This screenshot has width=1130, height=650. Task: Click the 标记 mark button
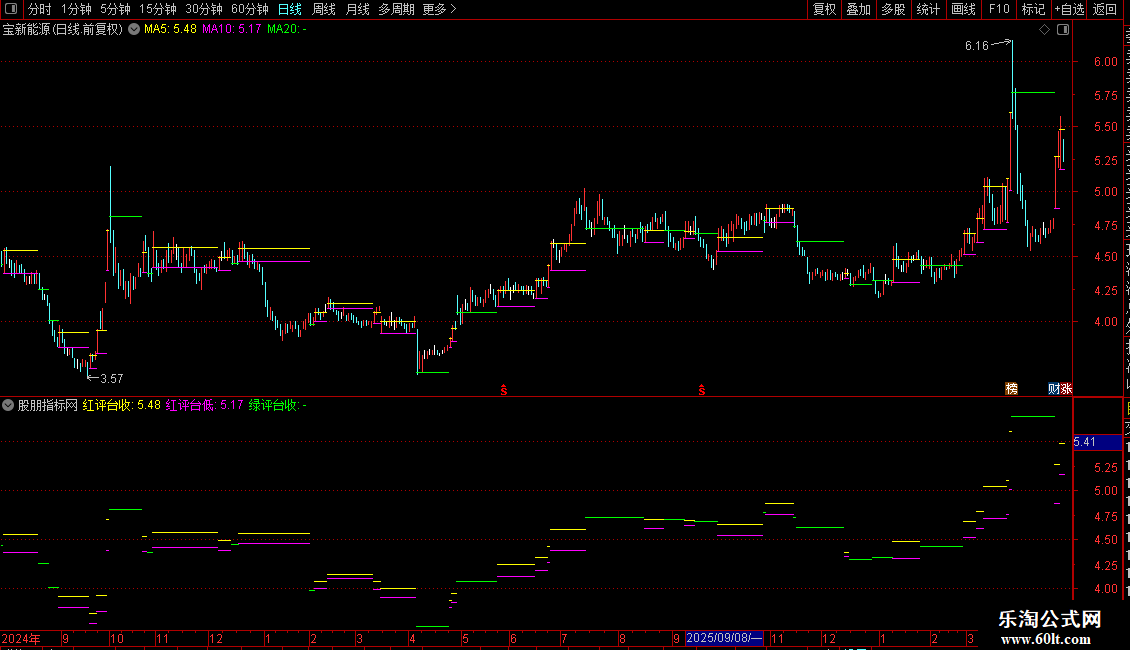click(1033, 9)
